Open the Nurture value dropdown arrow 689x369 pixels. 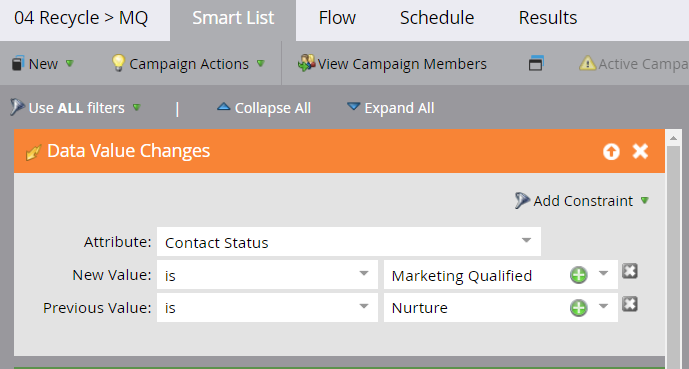pos(603,306)
